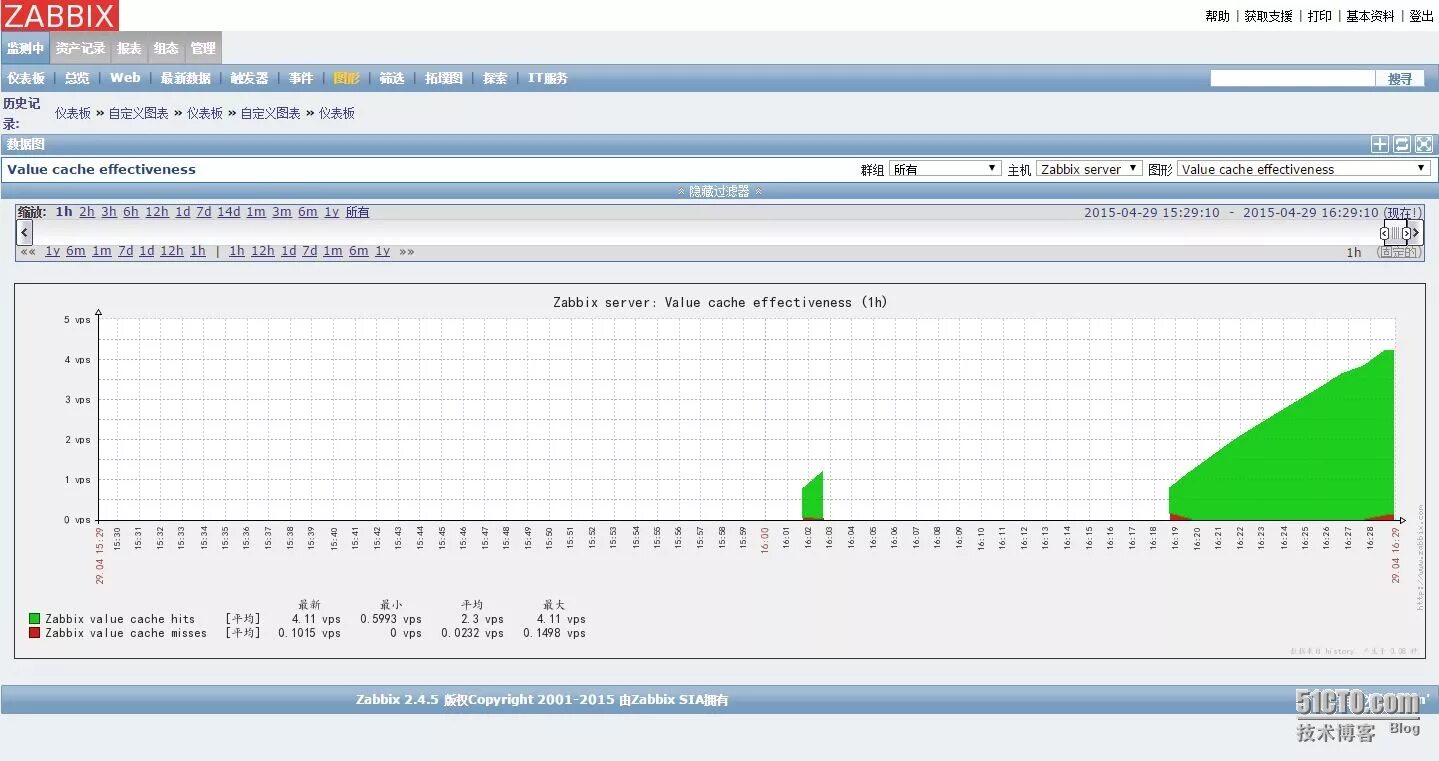Add this graph to favourites via plus icon
1439x761 pixels.
coord(1378,144)
